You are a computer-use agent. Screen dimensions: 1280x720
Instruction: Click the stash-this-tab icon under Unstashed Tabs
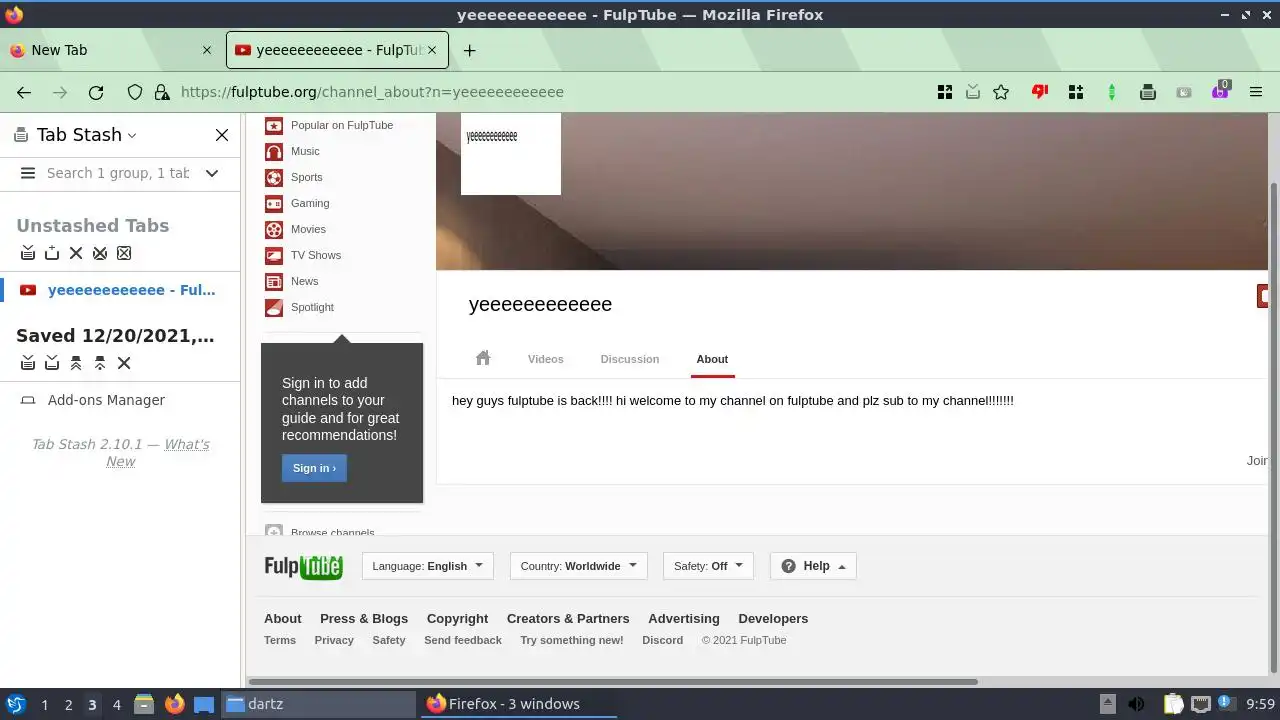click(52, 253)
